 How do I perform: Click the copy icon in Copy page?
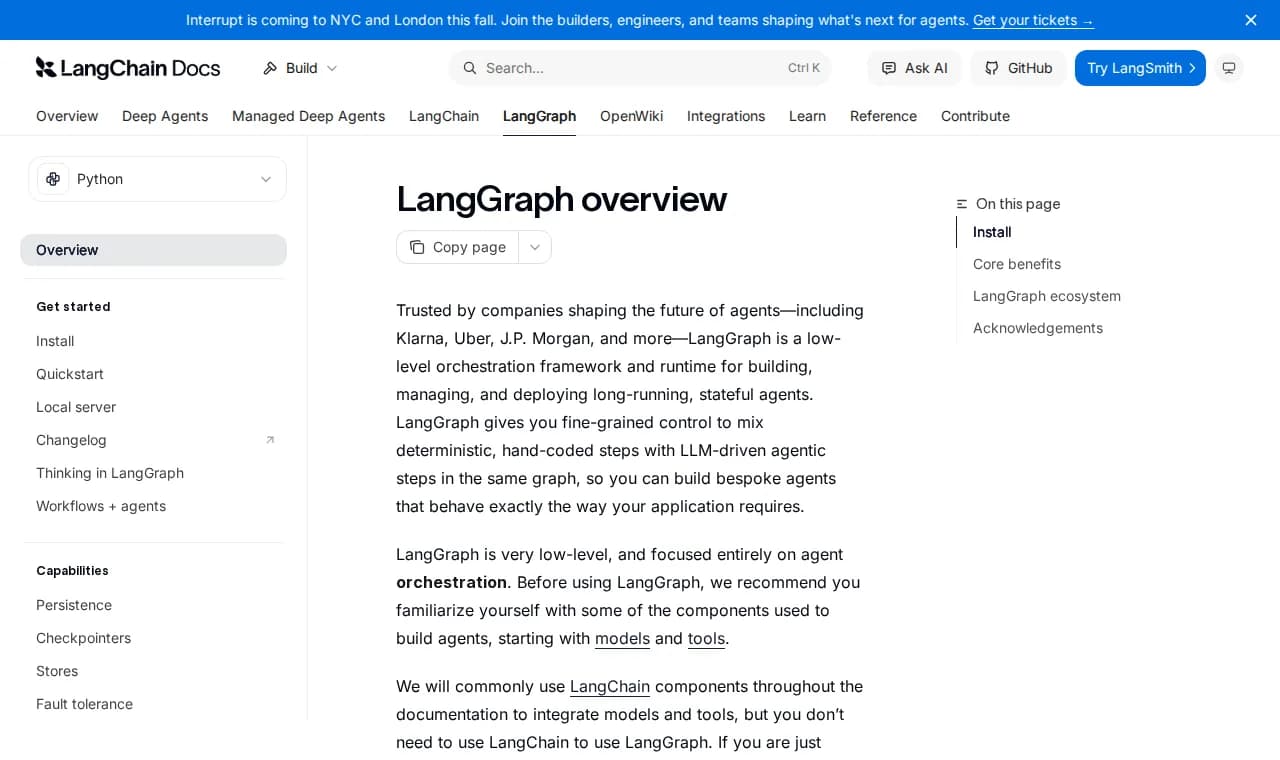[416, 247]
